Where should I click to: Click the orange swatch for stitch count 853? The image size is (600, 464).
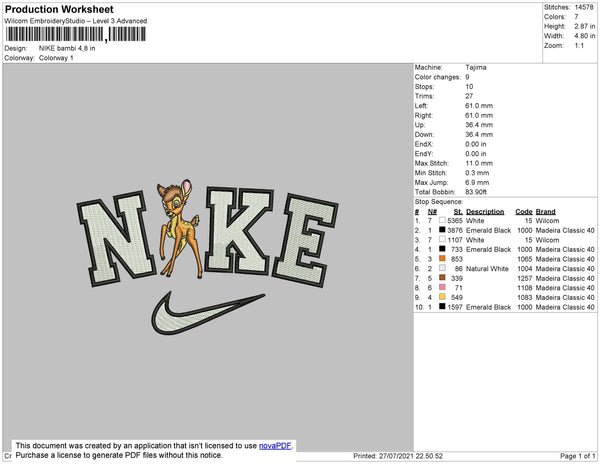tap(442, 259)
